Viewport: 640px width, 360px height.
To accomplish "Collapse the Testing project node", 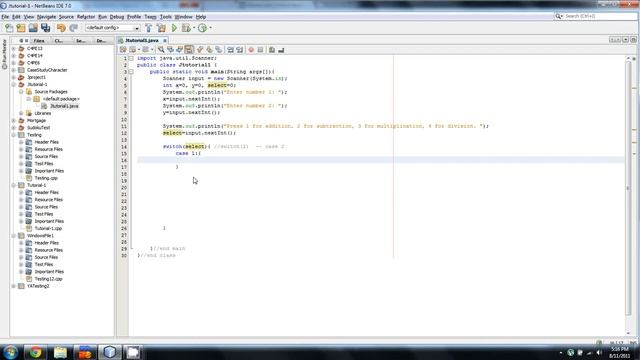I will 13,135.
